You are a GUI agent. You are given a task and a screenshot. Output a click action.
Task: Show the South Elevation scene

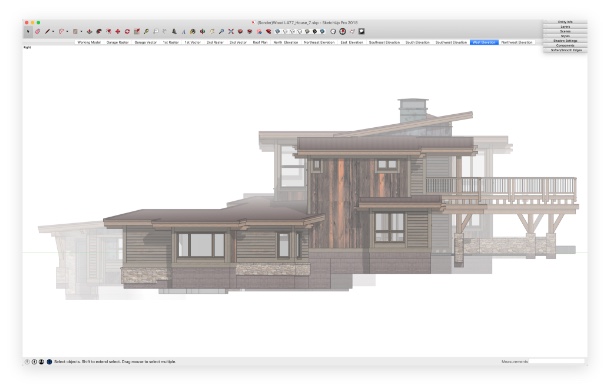pos(417,42)
